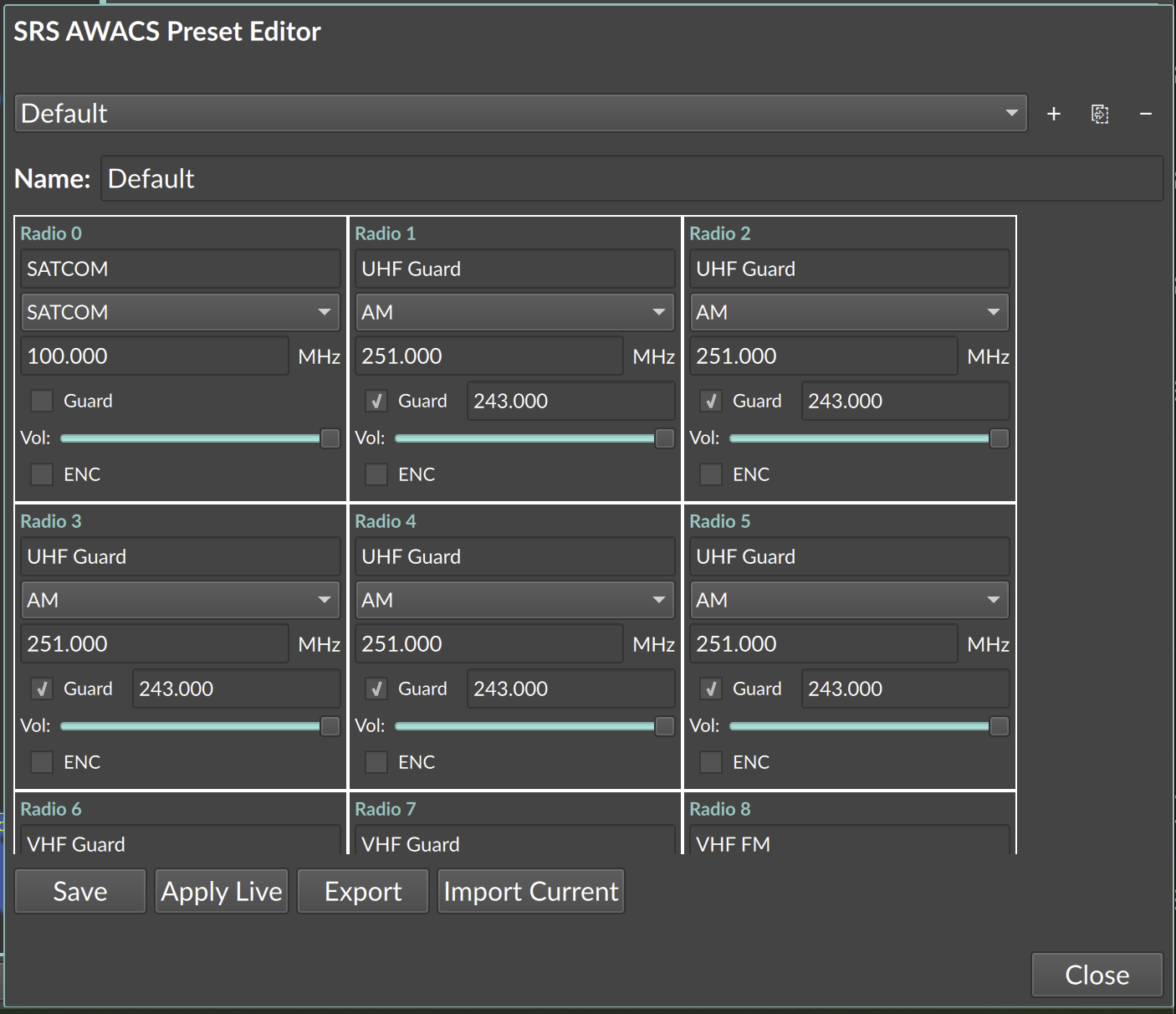Click Radio 0 volume slider handle
The image size is (1176, 1014).
330,438
